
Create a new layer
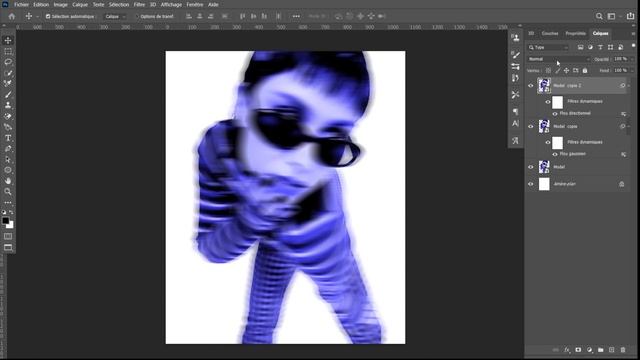click(611, 350)
